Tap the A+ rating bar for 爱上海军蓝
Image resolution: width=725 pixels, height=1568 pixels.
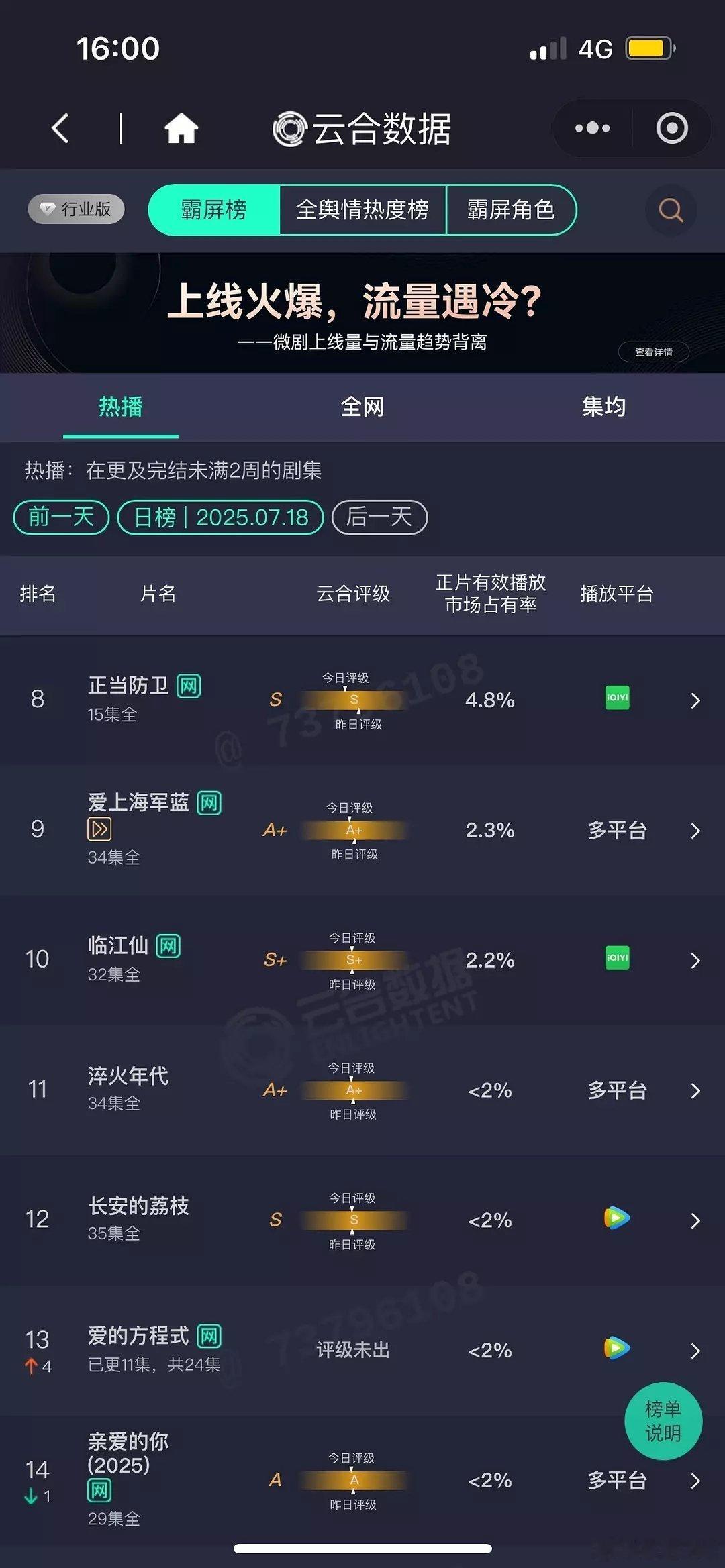354,830
